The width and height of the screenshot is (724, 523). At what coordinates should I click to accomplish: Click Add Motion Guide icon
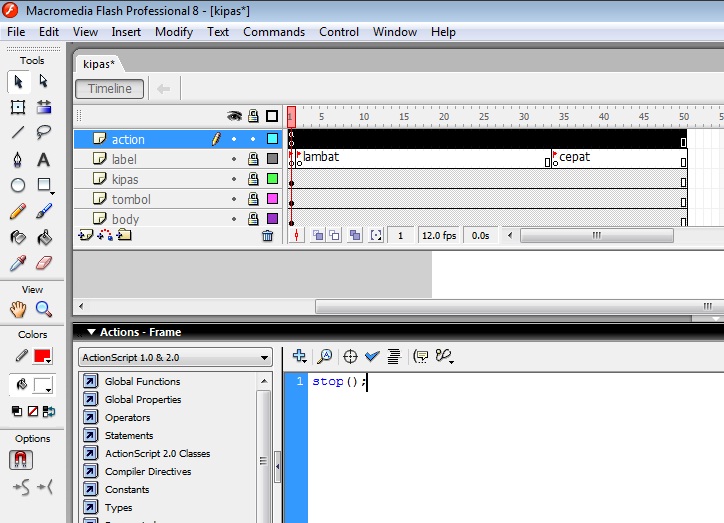[105, 235]
